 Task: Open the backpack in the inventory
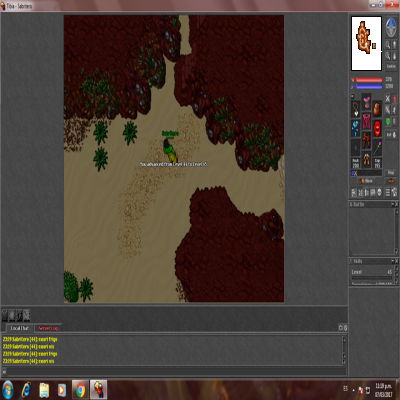pos(377,109)
